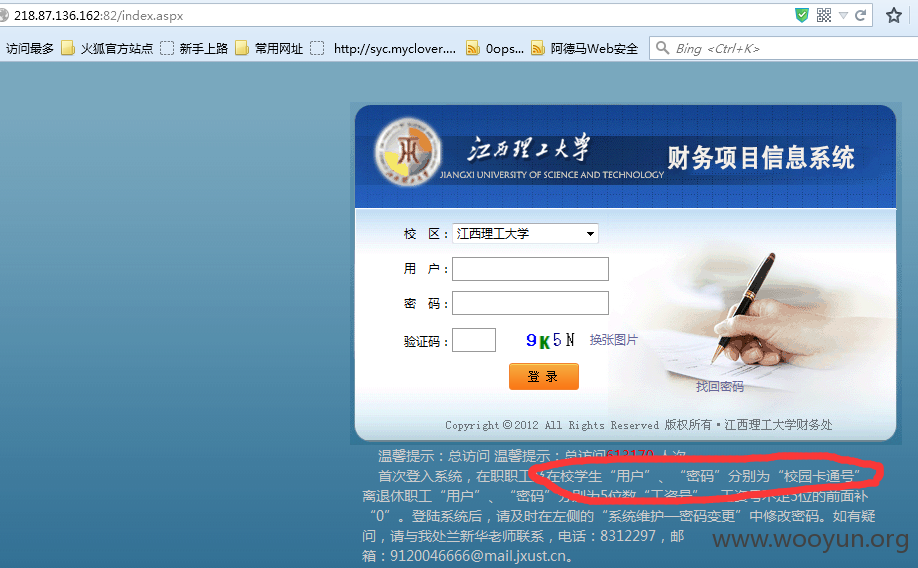918x568 pixels.
Task: Reload the page with the refresh icon
Action: tap(860, 15)
